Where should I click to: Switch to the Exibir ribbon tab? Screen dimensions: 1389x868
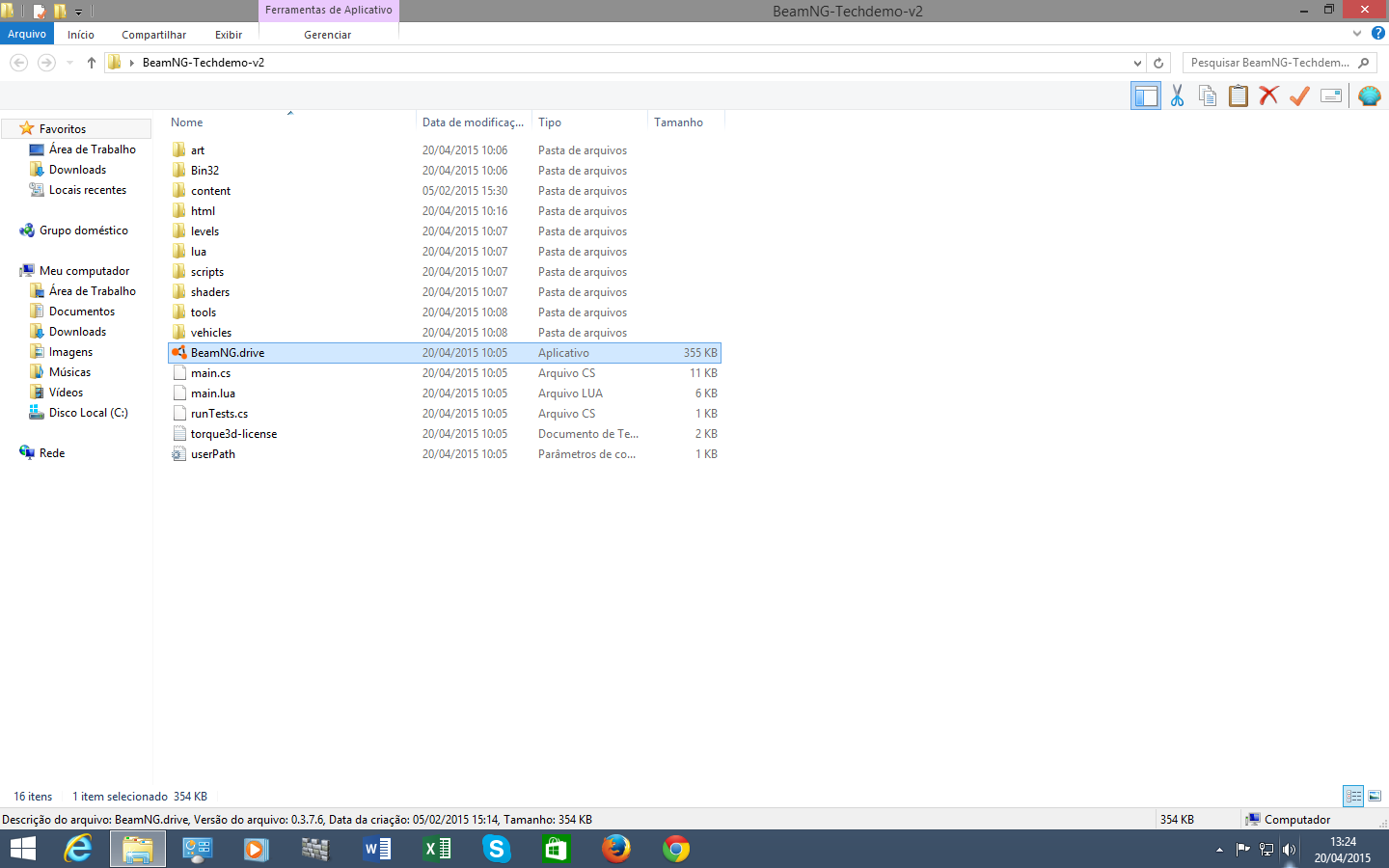tap(229, 35)
